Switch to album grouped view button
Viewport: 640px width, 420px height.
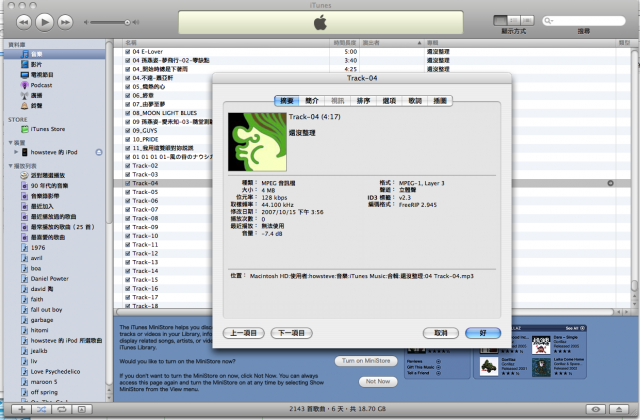513,20
